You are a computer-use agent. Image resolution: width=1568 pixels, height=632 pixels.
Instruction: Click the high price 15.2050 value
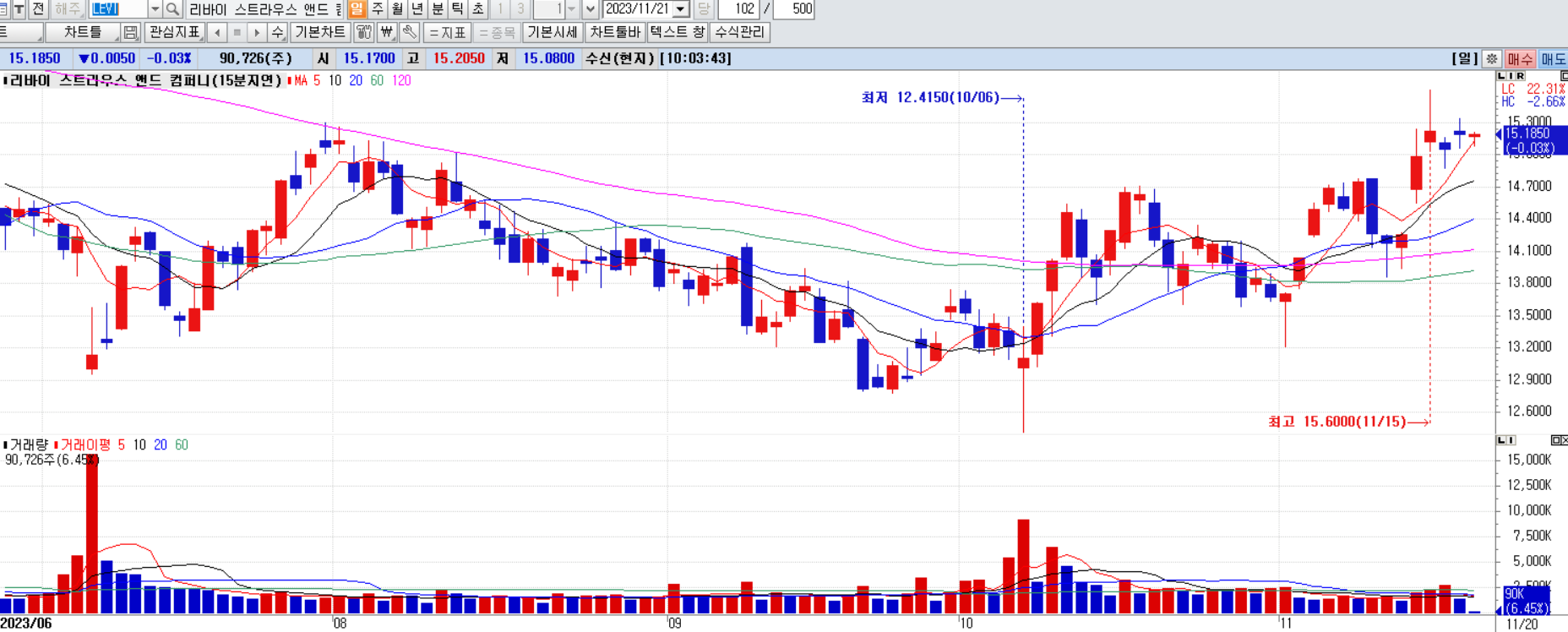coord(459,58)
